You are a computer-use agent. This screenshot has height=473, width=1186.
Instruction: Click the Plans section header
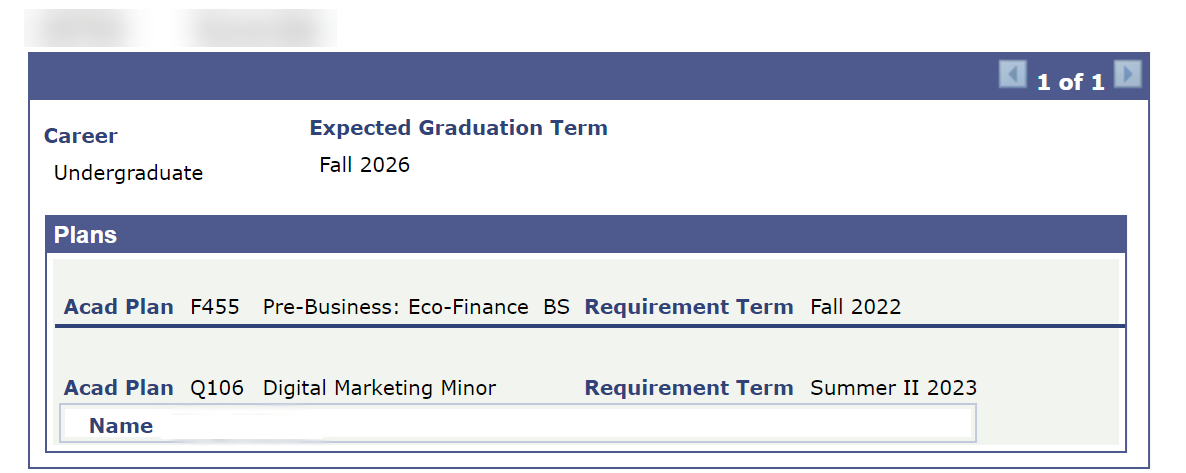[85, 236]
